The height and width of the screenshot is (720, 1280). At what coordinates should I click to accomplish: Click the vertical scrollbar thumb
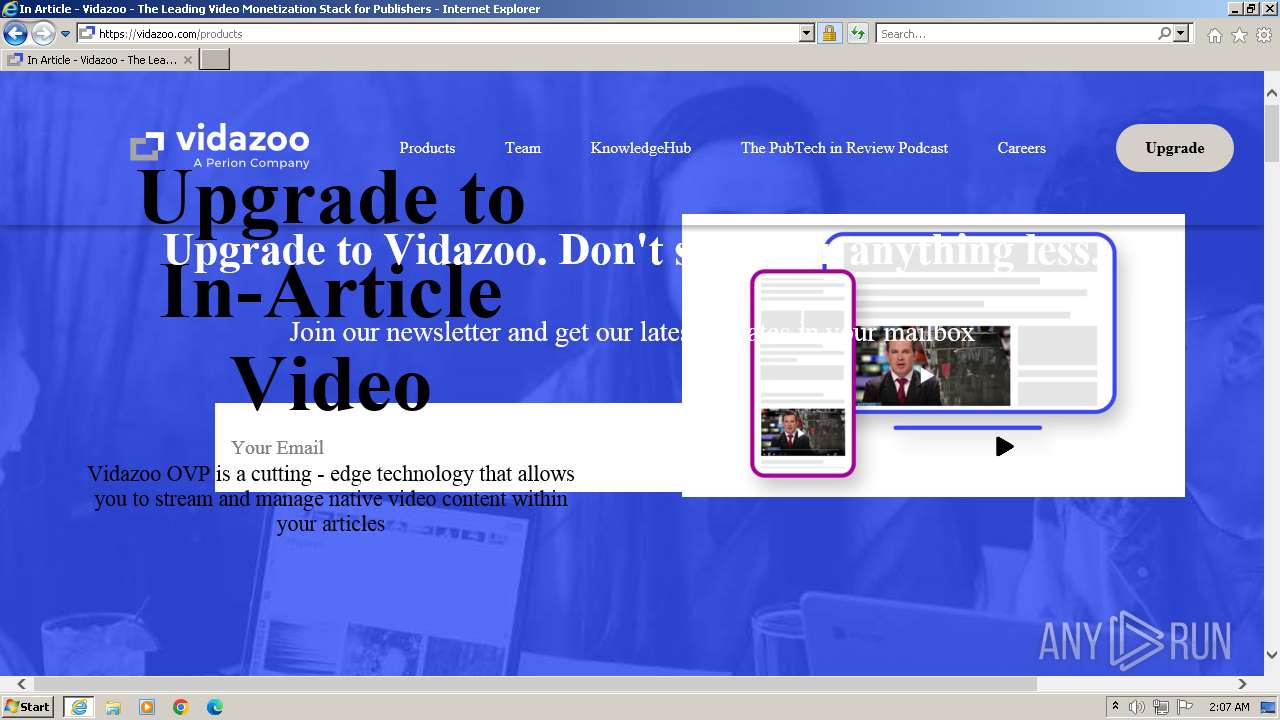tap(1272, 132)
